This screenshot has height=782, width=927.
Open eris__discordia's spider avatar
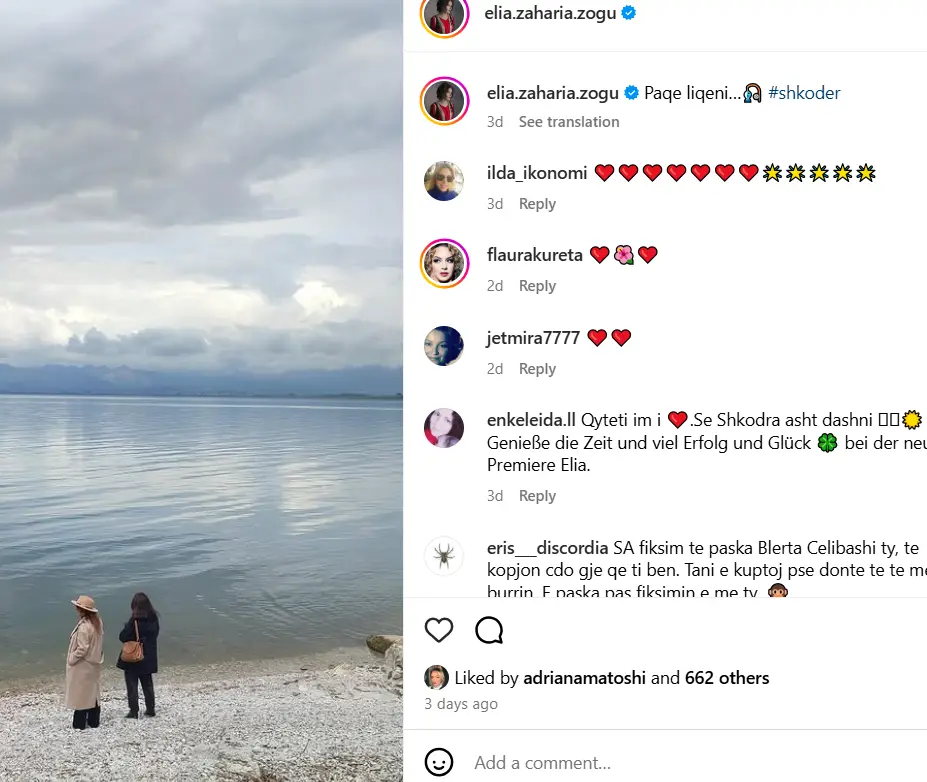[444, 556]
